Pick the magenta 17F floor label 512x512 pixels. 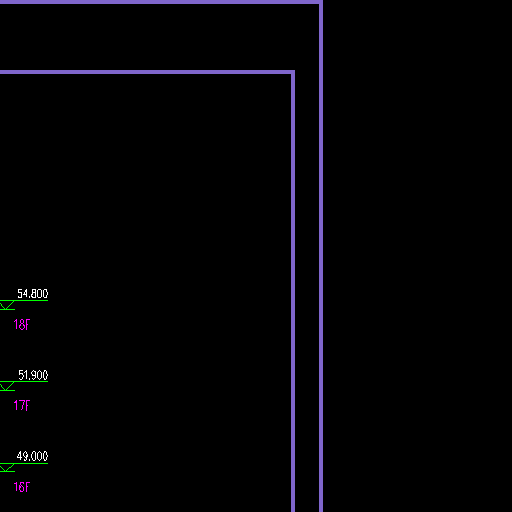point(22,405)
